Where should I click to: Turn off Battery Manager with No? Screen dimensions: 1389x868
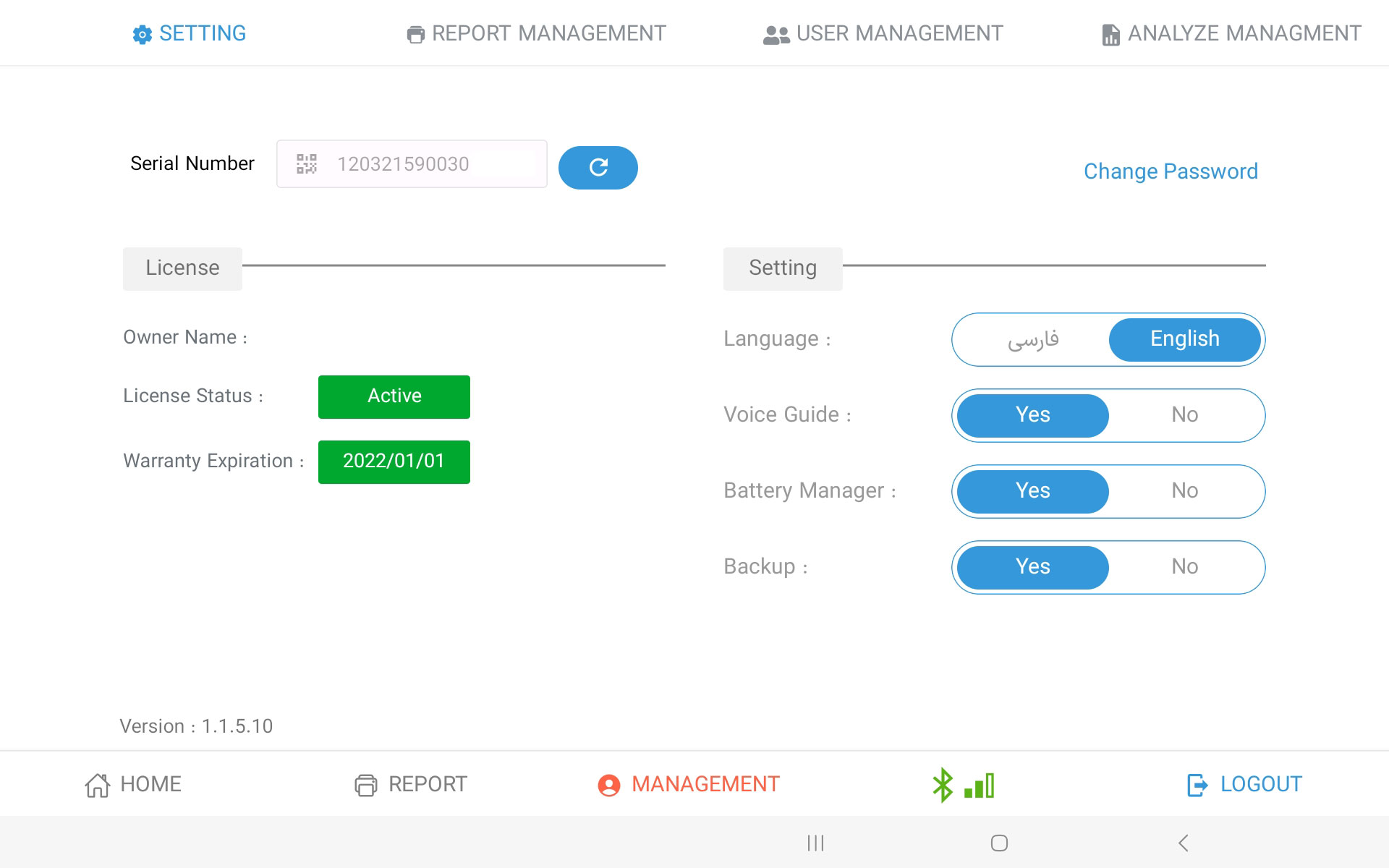[x=1184, y=491]
